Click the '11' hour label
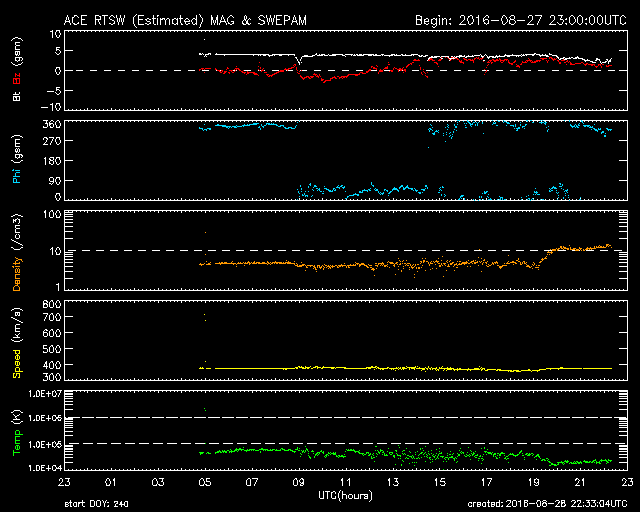 pyautogui.click(x=346, y=482)
